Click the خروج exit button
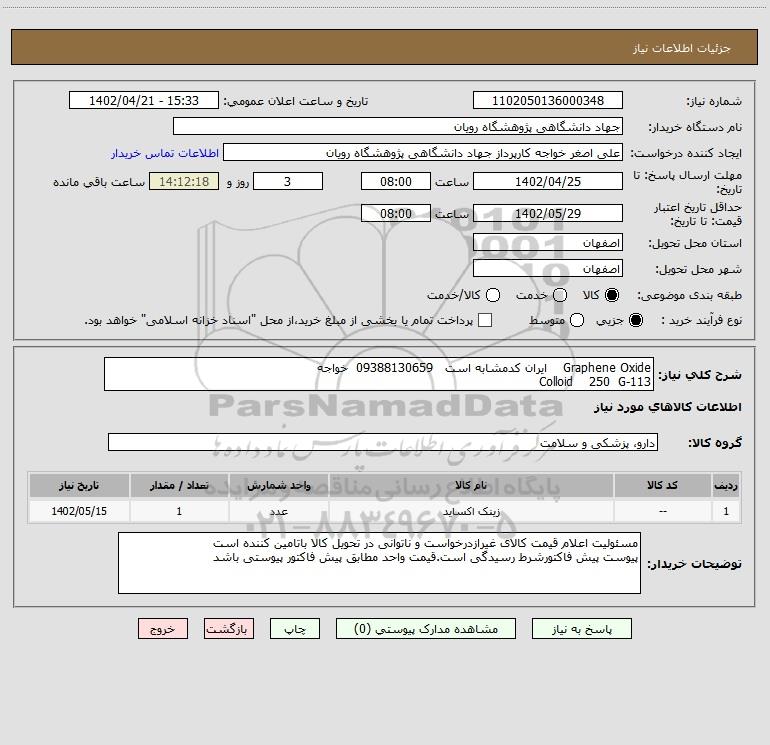This screenshot has height=745, width=770. 163,629
